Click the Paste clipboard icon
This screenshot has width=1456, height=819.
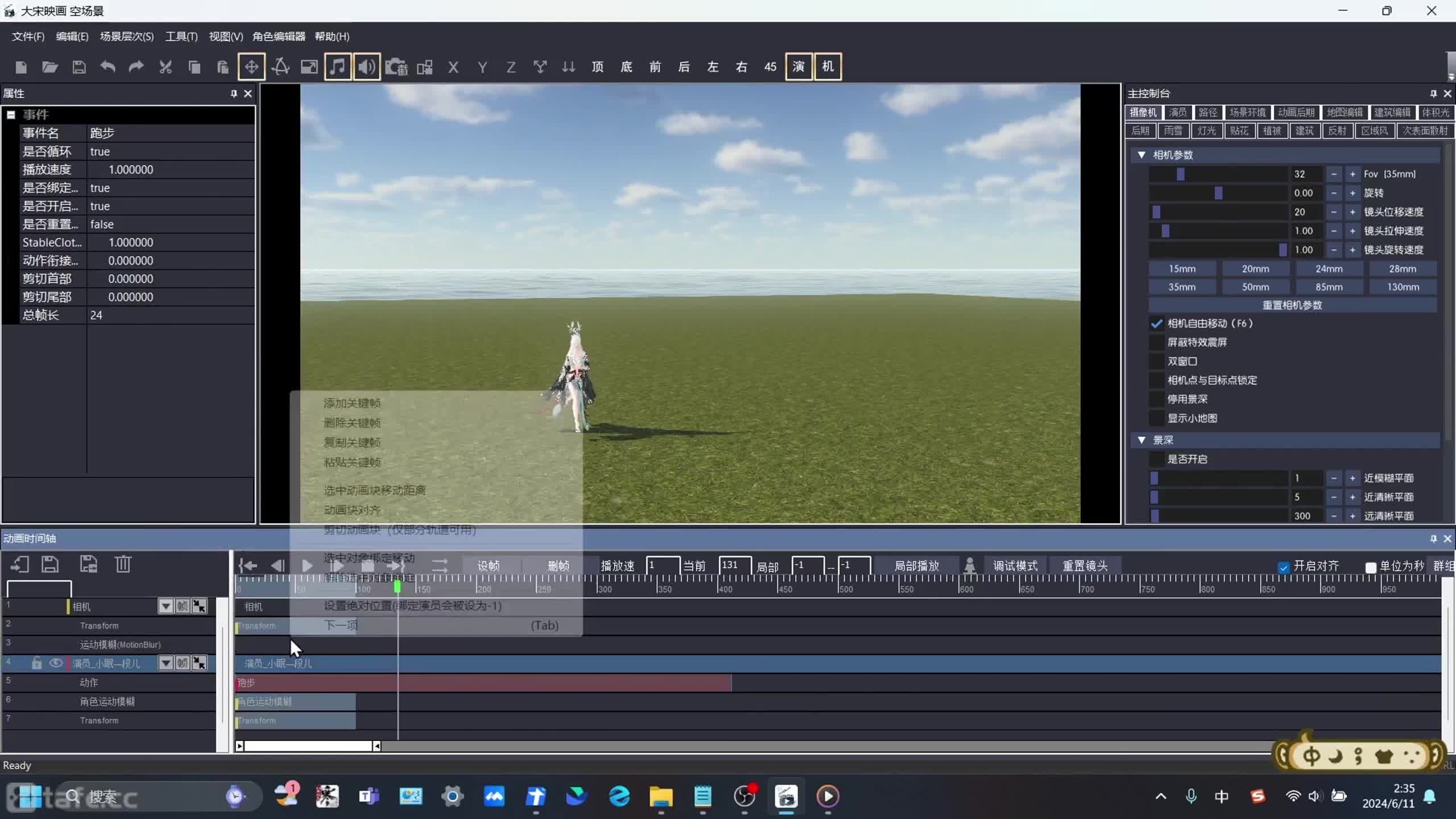pos(223,67)
